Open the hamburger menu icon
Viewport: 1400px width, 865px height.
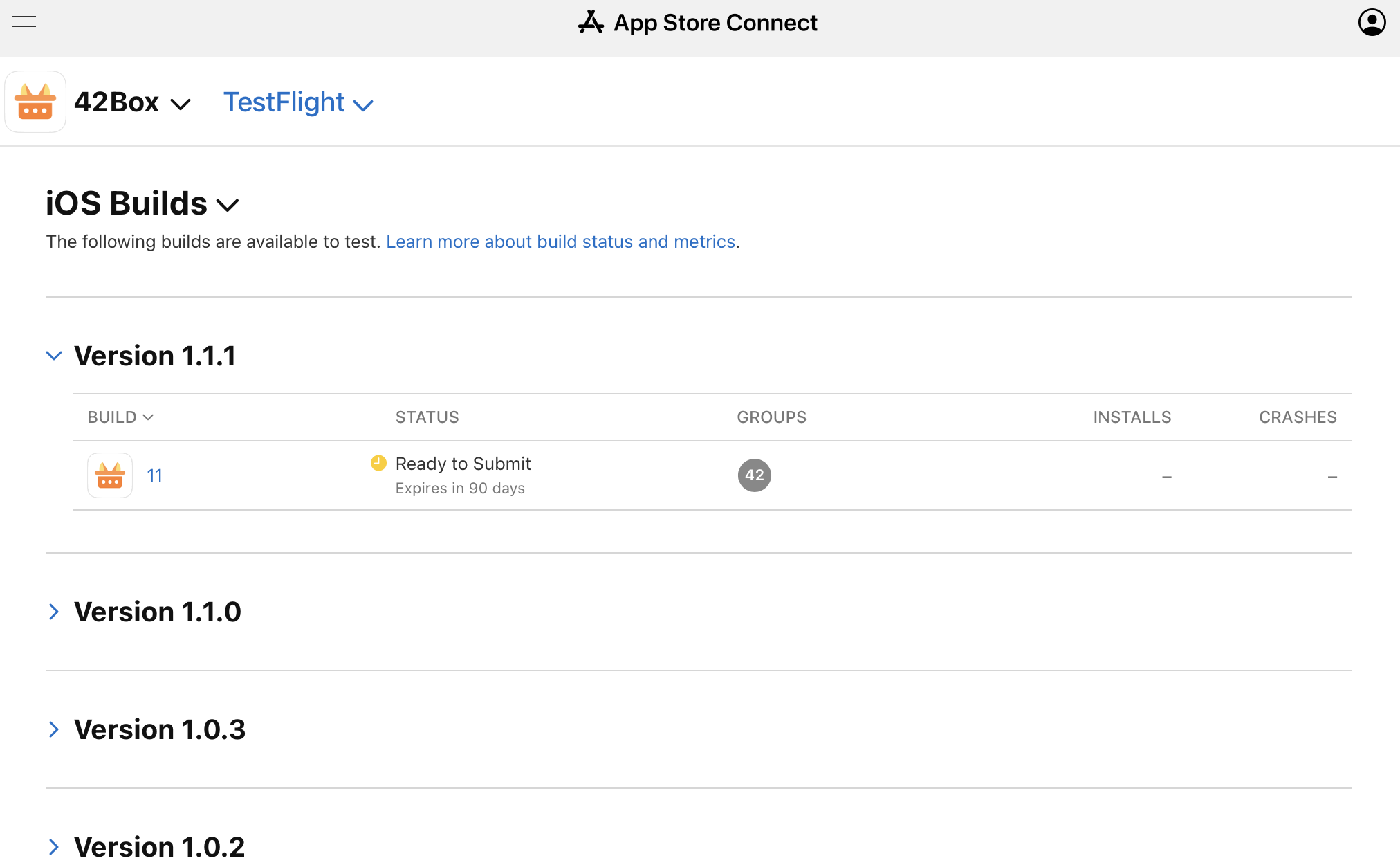click(x=24, y=22)
